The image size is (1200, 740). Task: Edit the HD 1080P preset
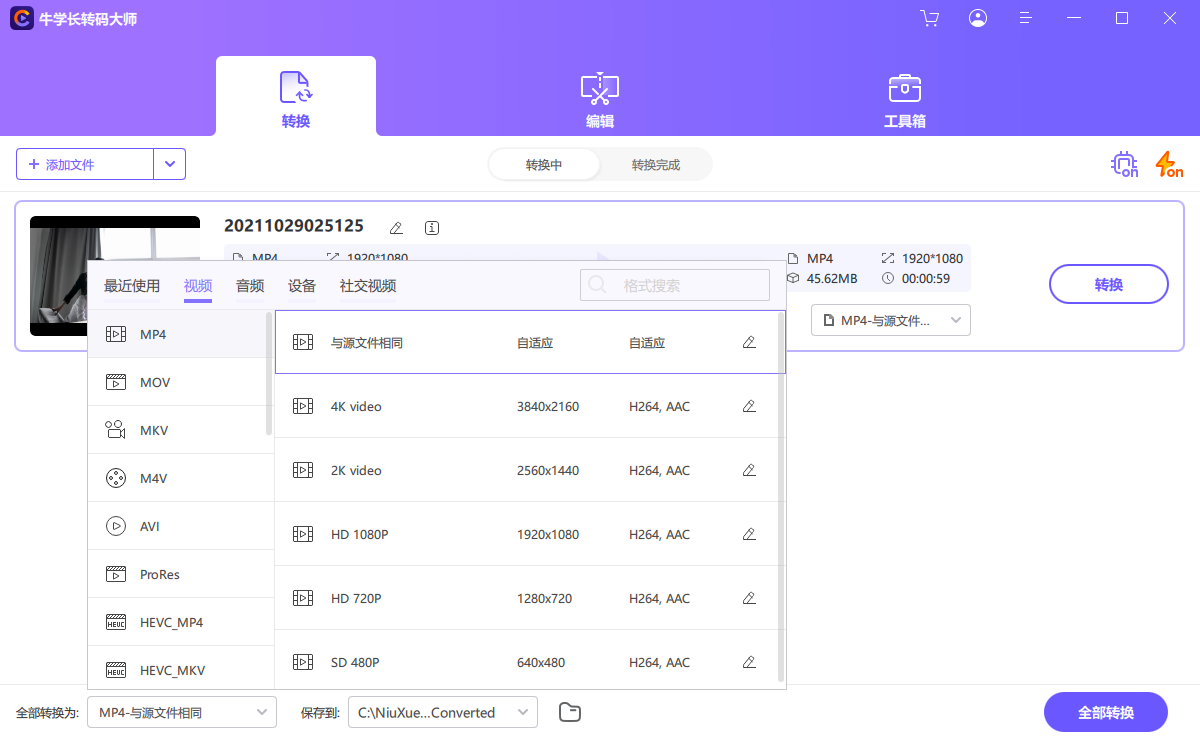tap(749, 534)
